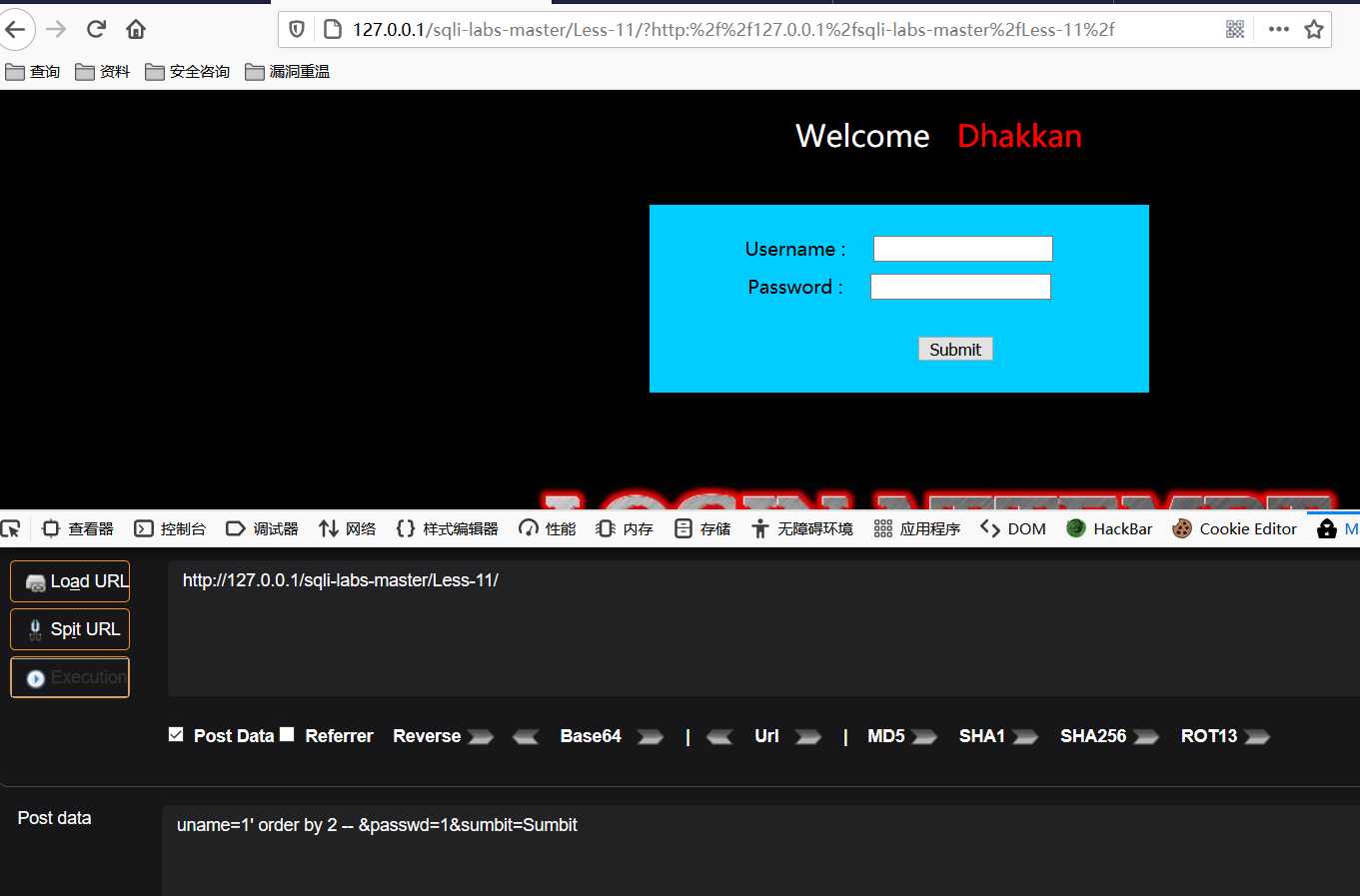Image resolution: width=1360 pixels, height=896 pixels.
Task: Apply ROT13 encoding arrow
Action: (x=1257, y=737)
